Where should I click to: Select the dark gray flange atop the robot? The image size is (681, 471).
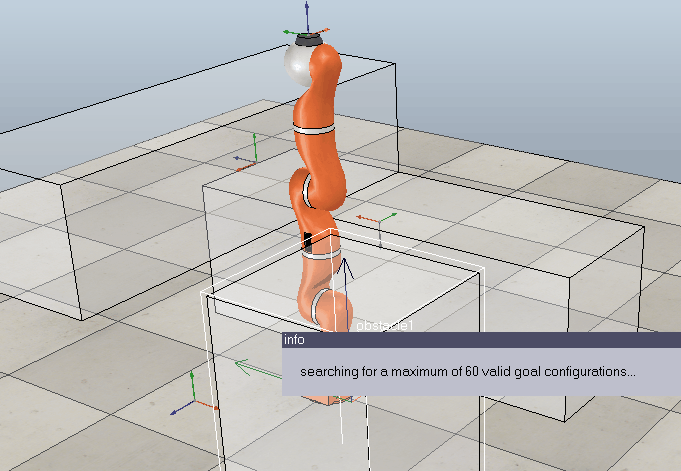coord(309,40)
